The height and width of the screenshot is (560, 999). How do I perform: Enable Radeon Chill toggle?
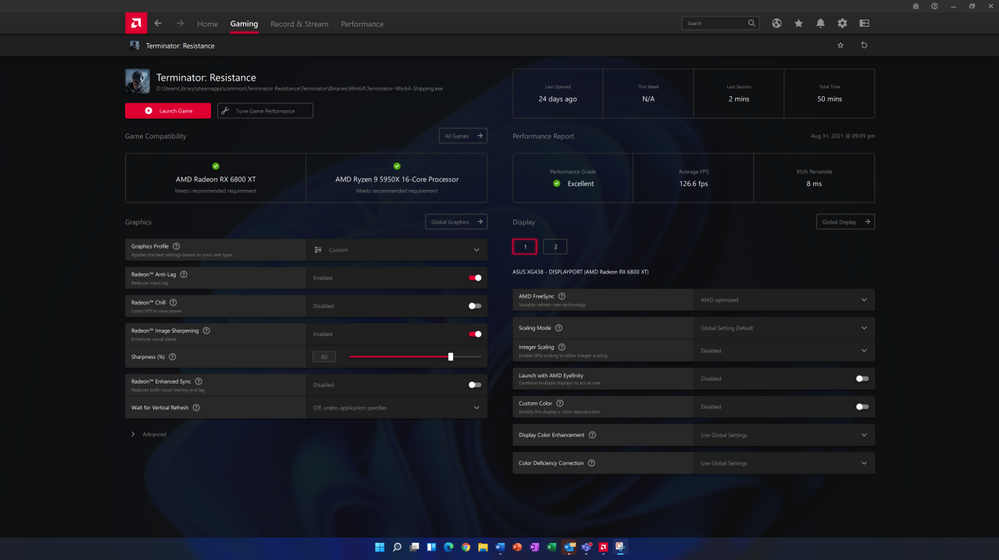475,306
